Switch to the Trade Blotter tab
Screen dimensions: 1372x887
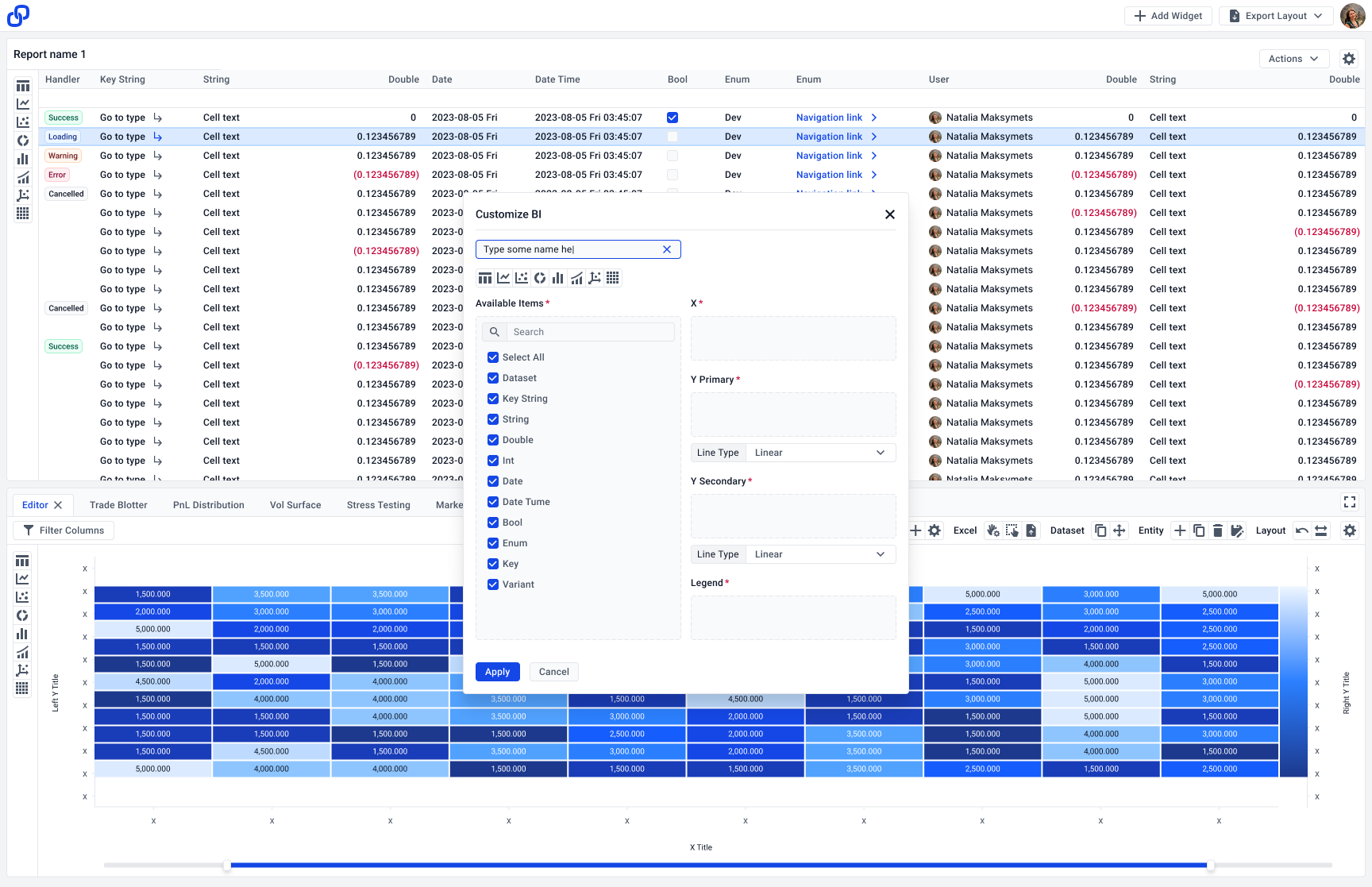point(118,505)
